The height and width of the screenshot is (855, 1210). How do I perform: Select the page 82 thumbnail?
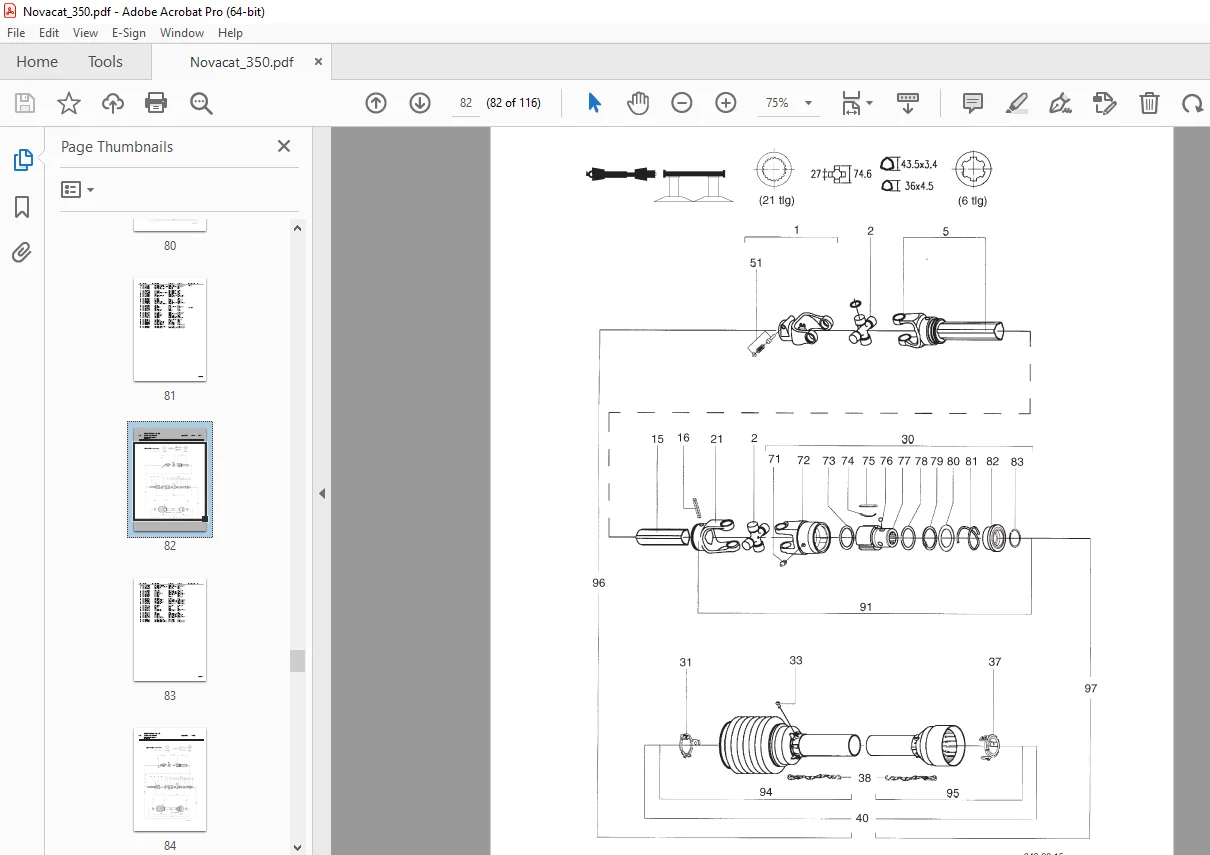(170, 480)
